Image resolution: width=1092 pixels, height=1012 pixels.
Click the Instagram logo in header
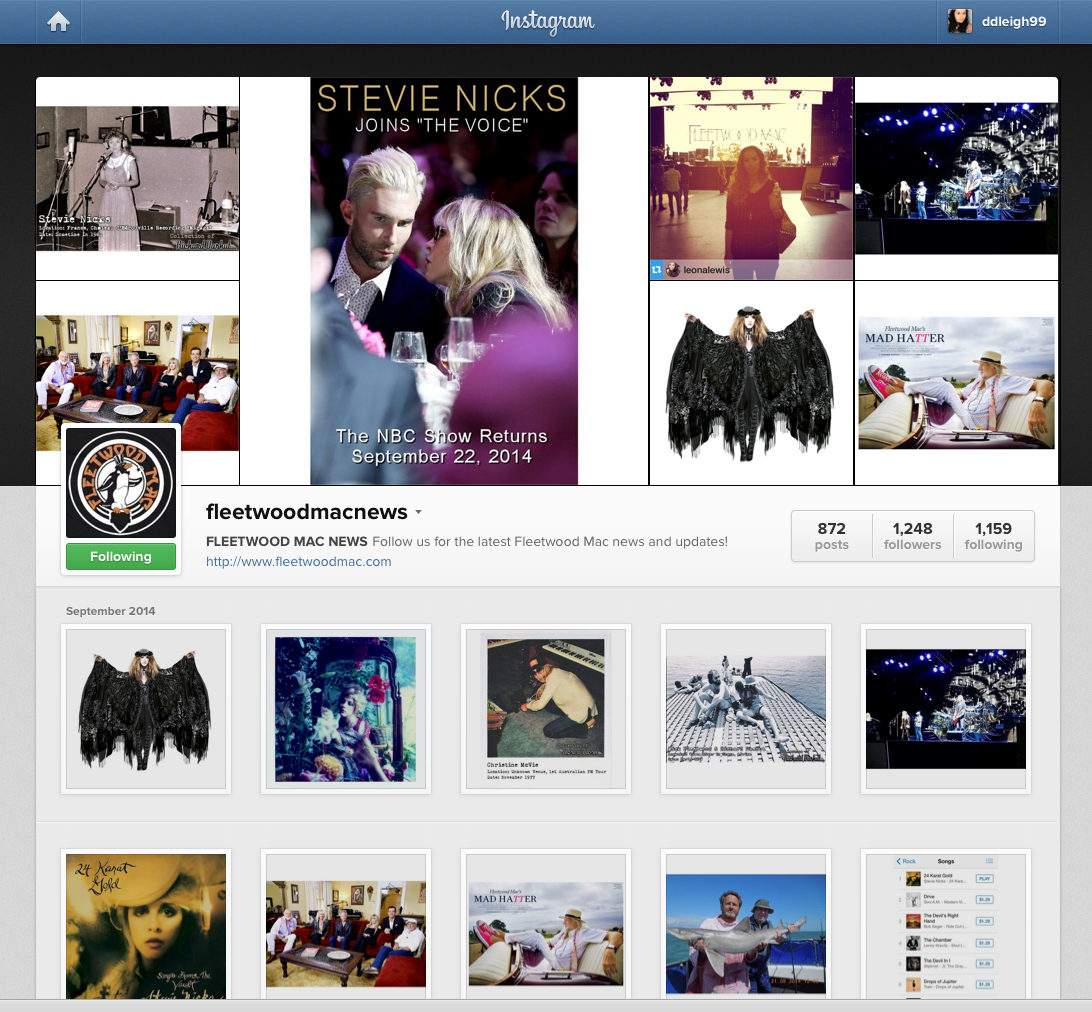tap(547, 22)
